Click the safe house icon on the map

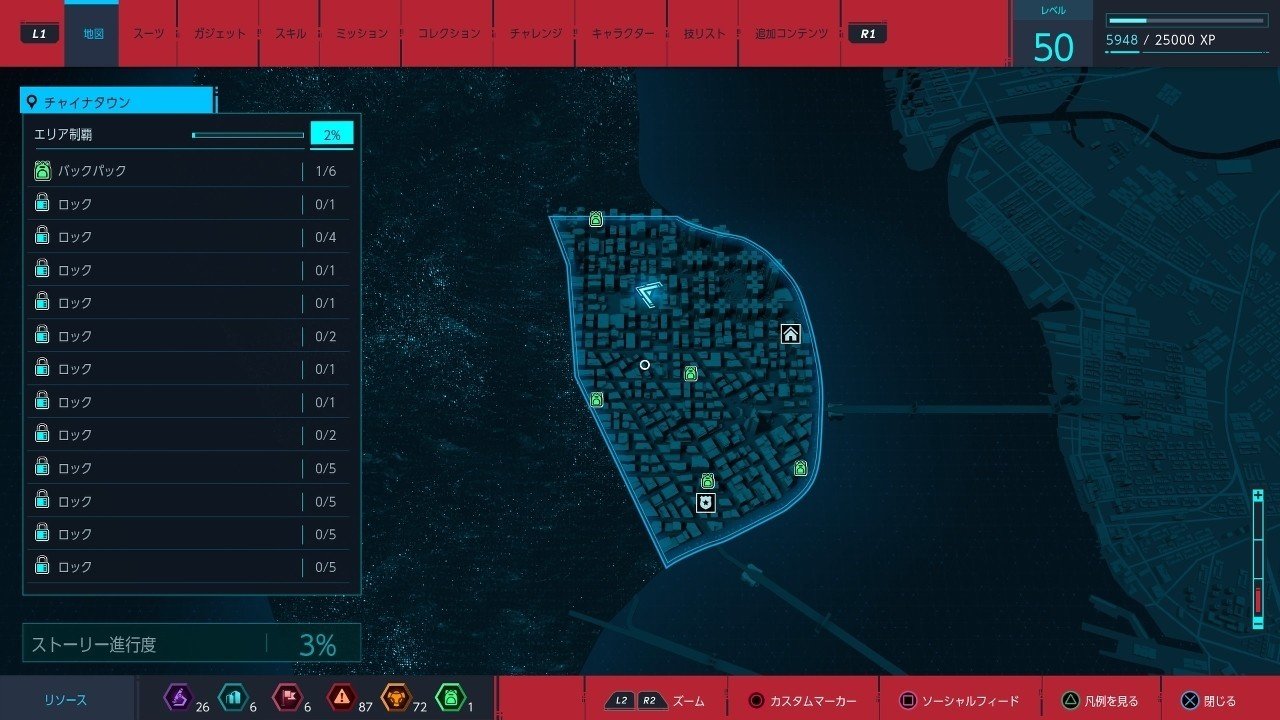point(790,334)
